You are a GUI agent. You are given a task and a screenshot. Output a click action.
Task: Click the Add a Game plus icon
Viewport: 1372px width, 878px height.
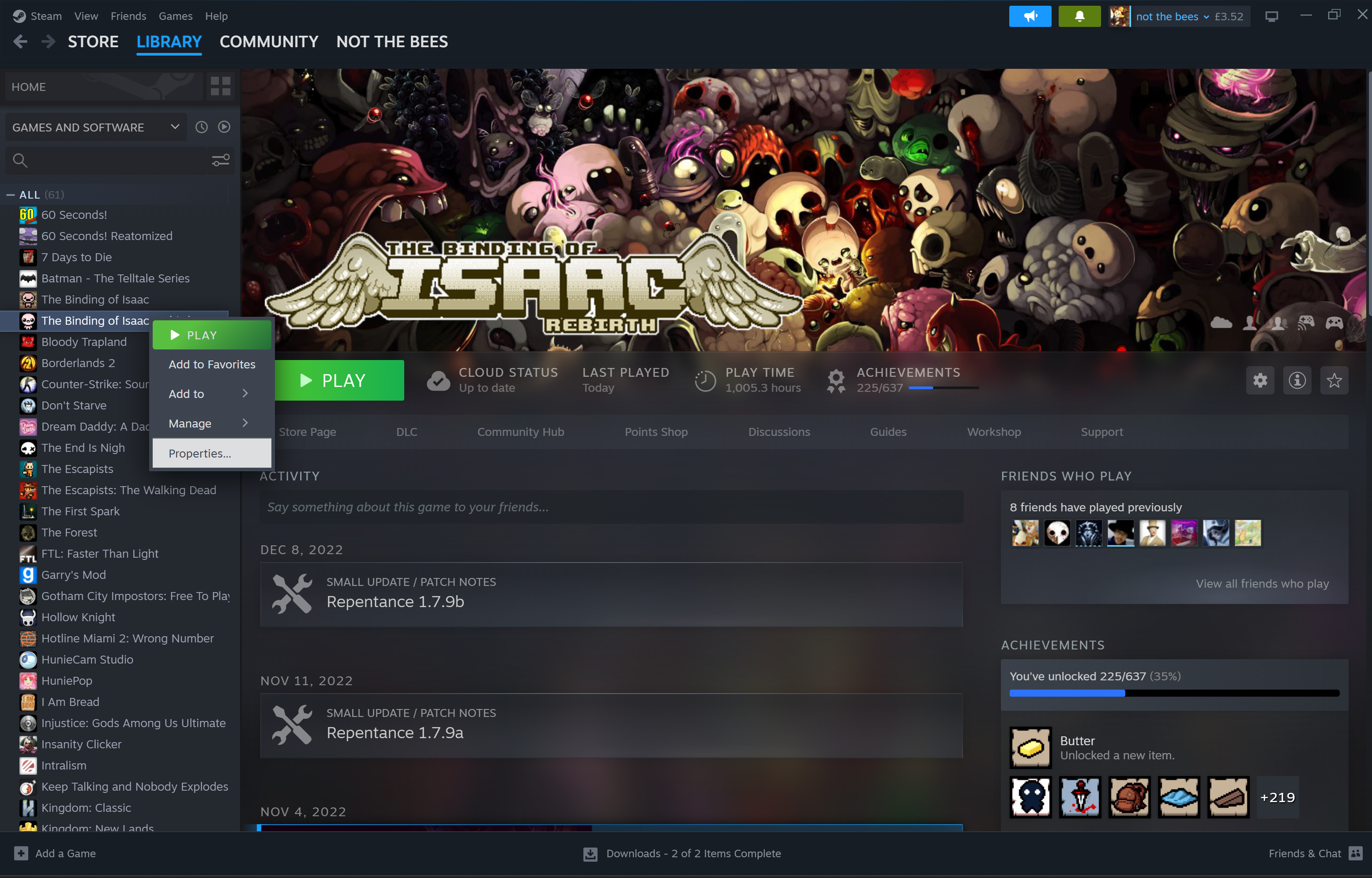(x=21, y=853)
